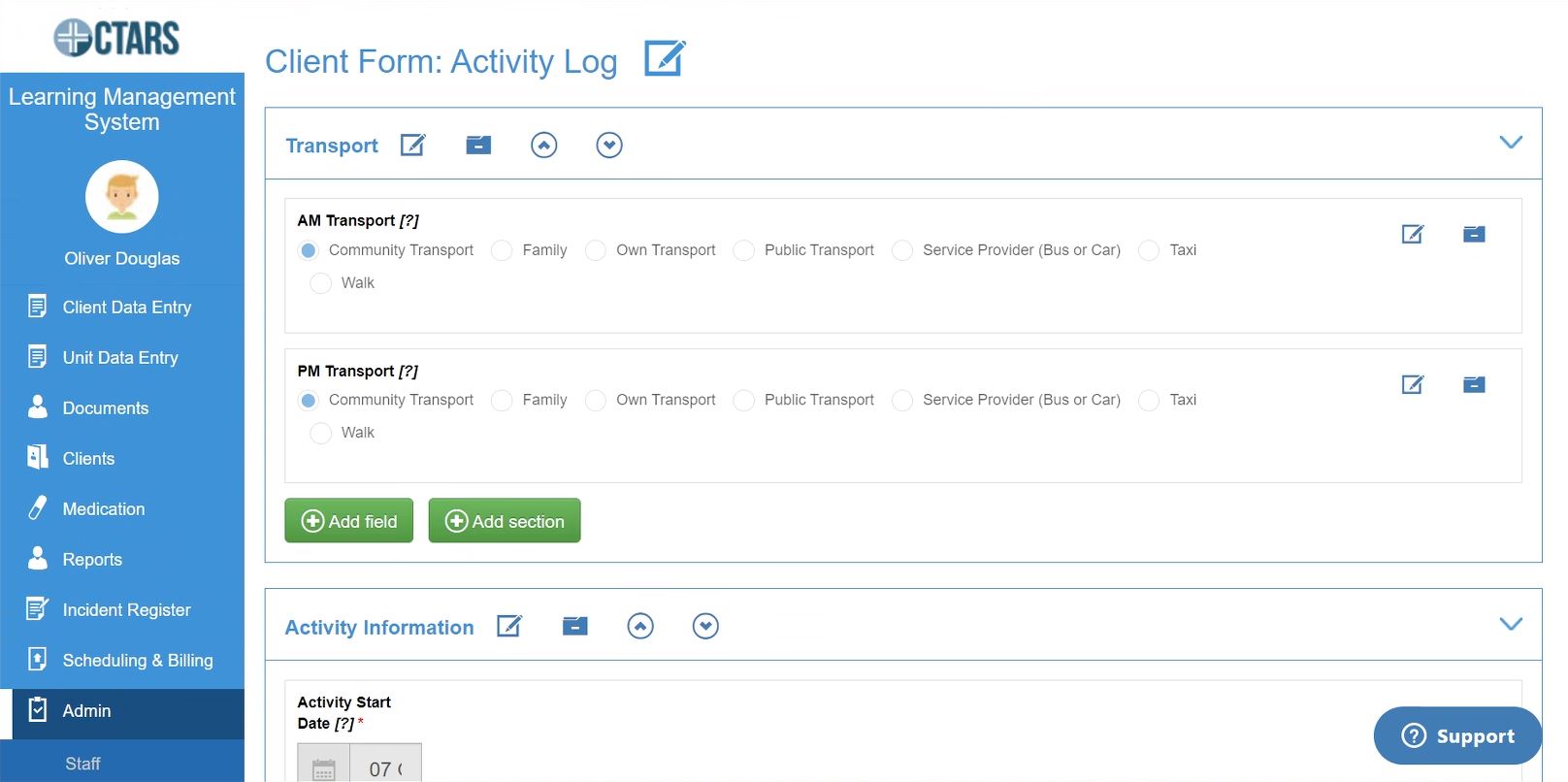Screen dimensions: 1568x782
Task: Open the Support help widget
Action: (x=1457, y=735)
